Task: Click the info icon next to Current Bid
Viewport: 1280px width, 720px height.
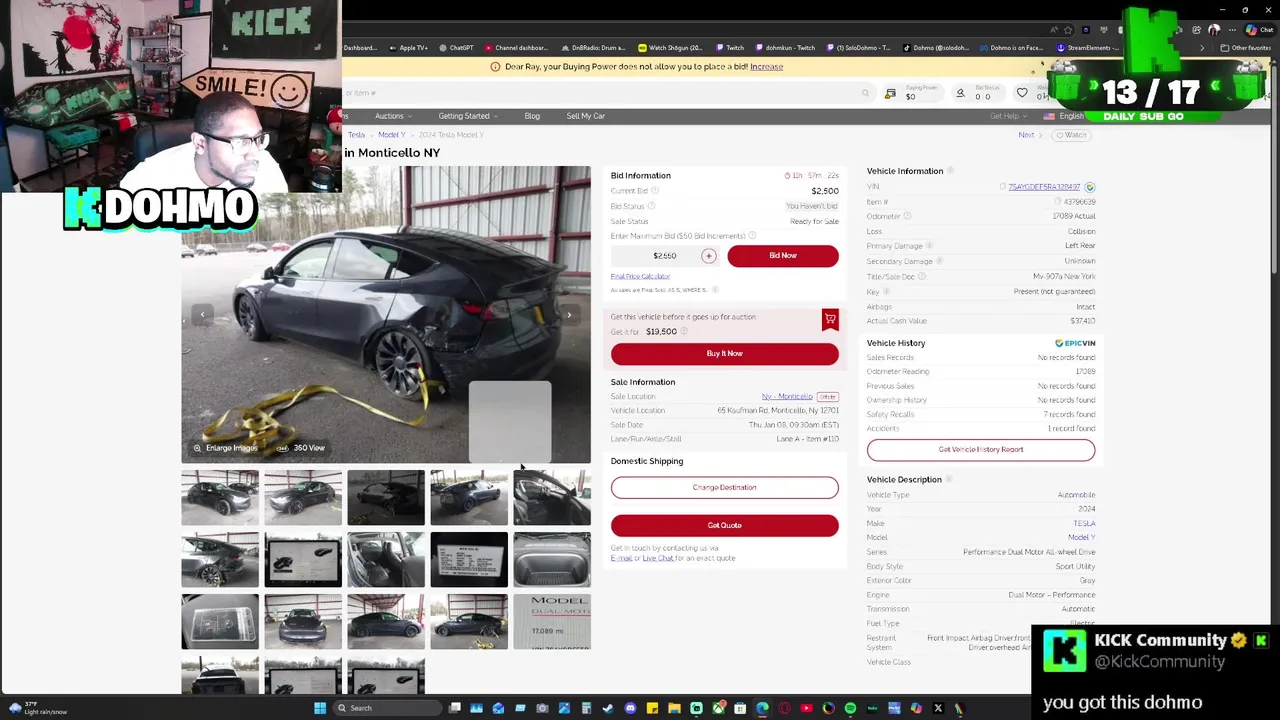Action: tap(656, 191)
